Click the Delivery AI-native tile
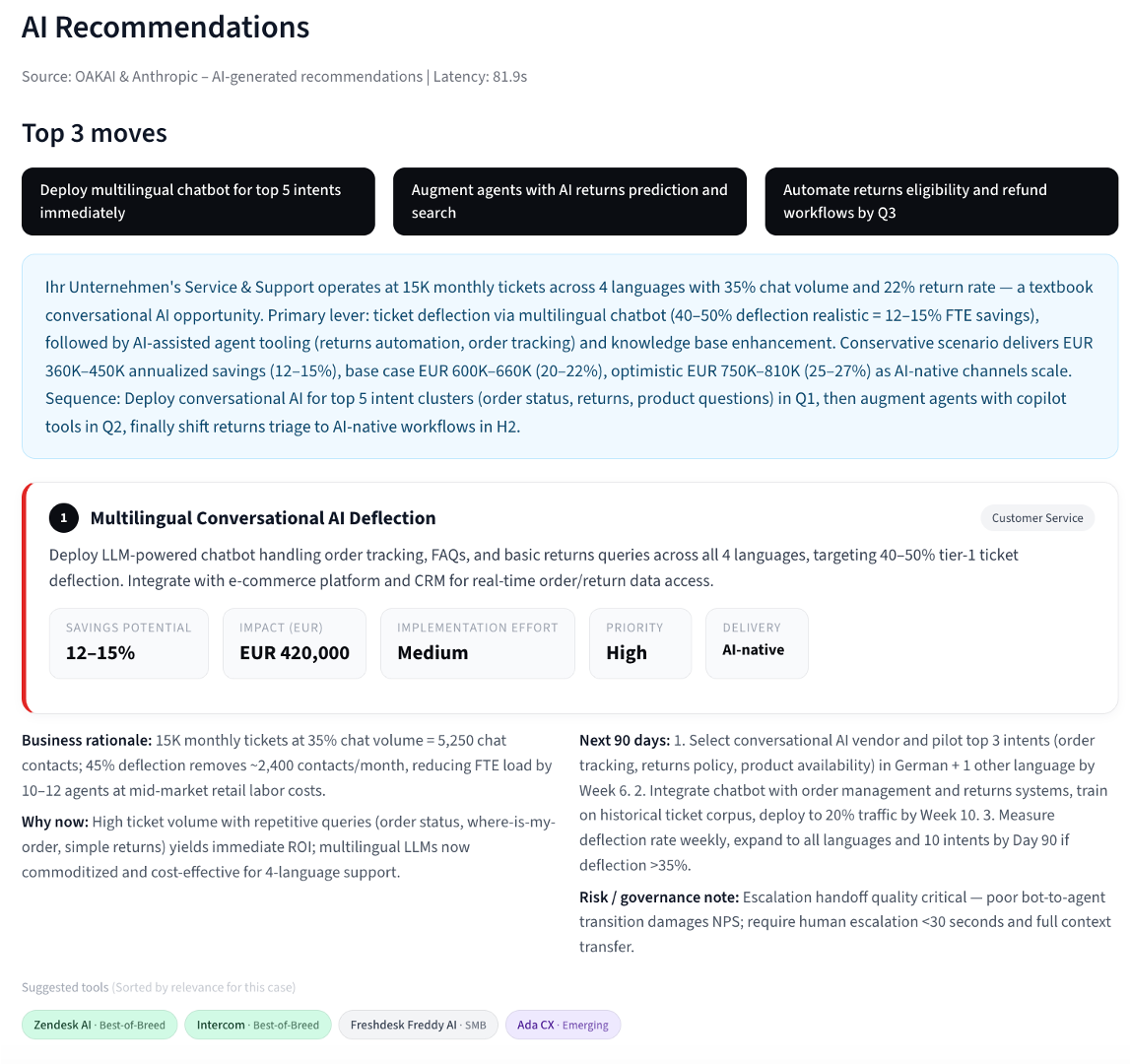This screenshot has width=1131, height=1064. (757, 642)
